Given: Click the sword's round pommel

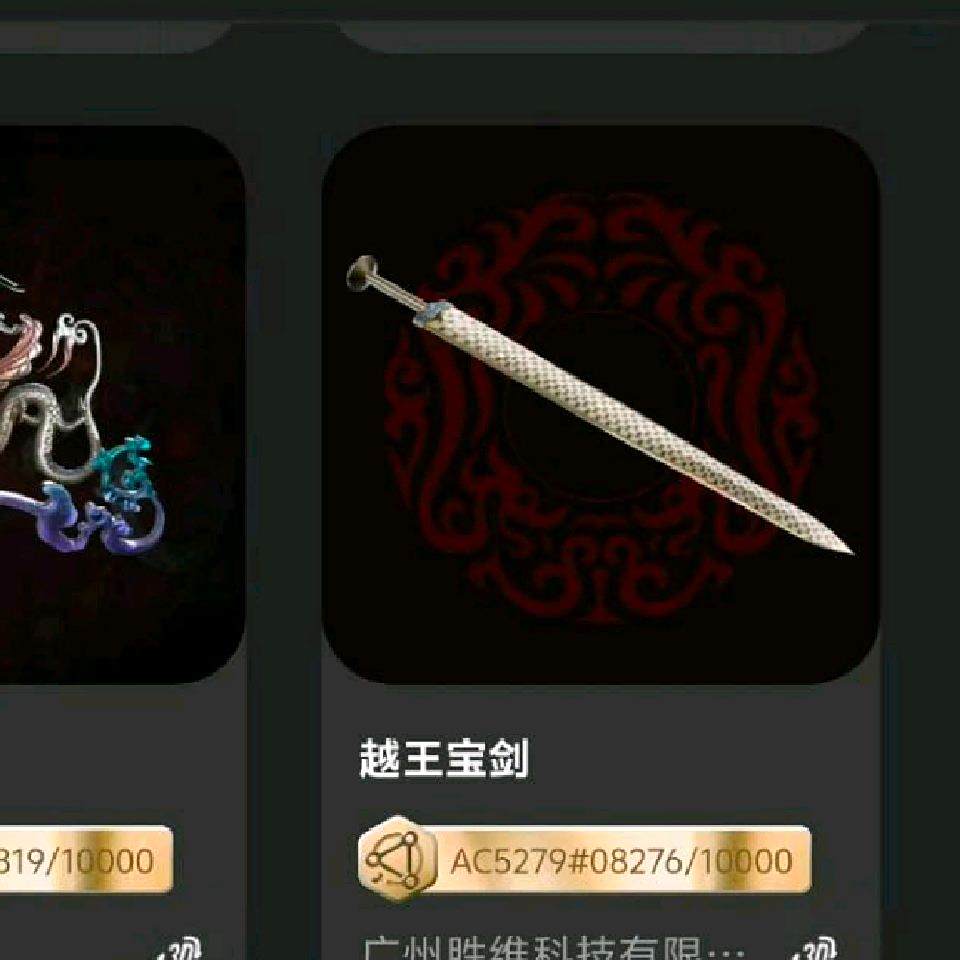Looking at the screenshot, I should pyautogui.click(x=362, y=273).
